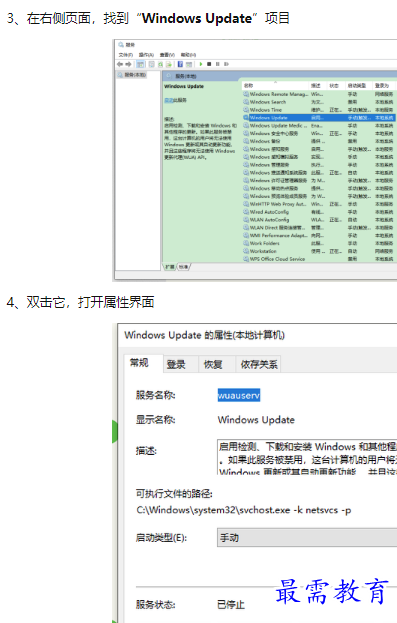Click gear icon beside Wired AutoConfig
Image resolution: width=397 pixels, height=623 pixels.
coord(246,212)
